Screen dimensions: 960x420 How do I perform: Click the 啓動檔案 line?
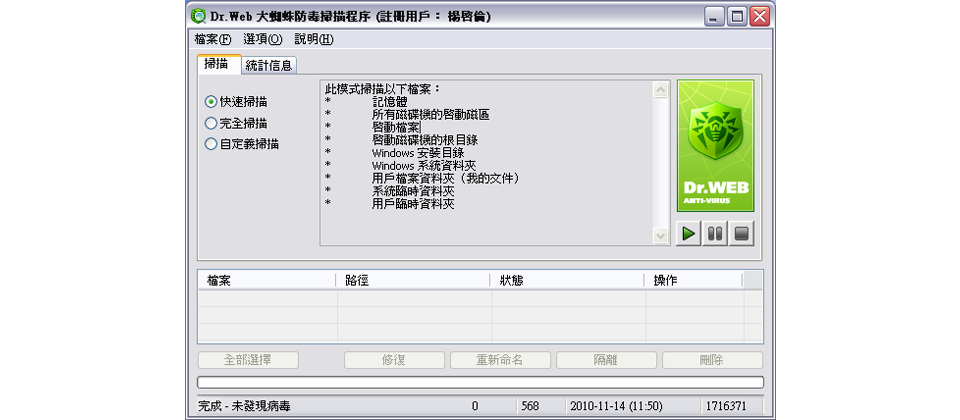396,127
